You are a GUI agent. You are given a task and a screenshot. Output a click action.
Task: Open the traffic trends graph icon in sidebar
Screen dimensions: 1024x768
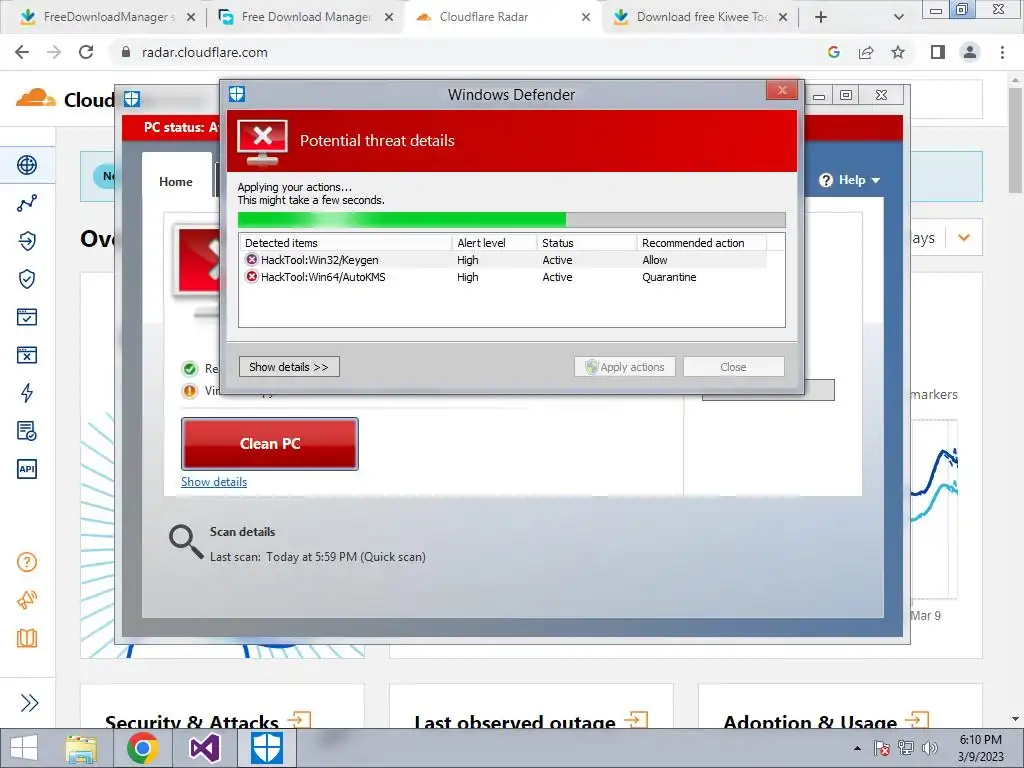[27, 203]
